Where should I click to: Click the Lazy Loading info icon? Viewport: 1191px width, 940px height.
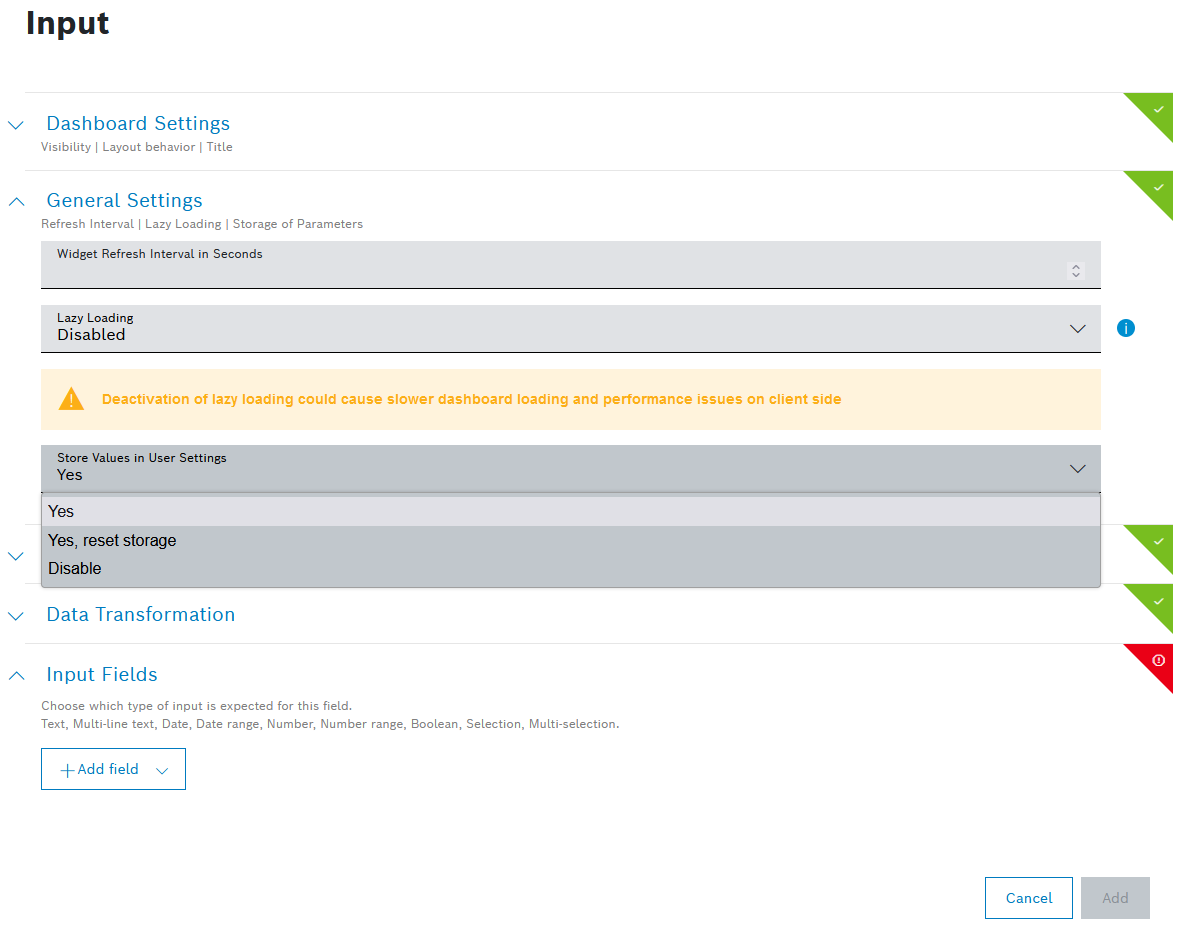(x=1125, y=328)
